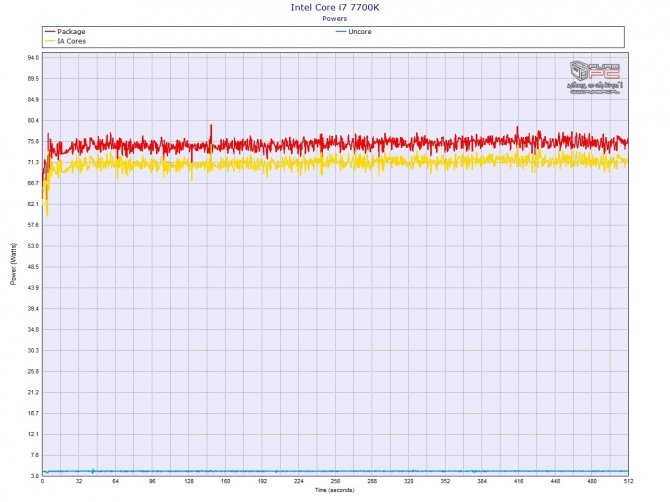Select the 34.8 value on the power axis

(33, 330)
